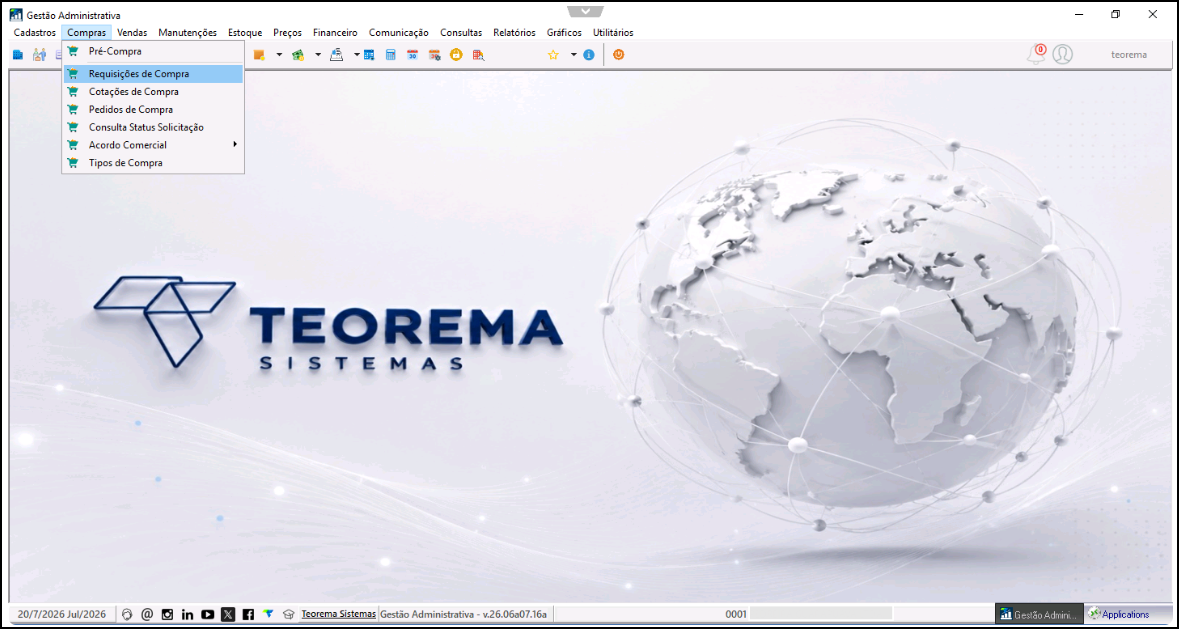Screen dimensions: 1179x629
Task: Click the user profile avatar icon
Action: [x=1062, y=54]
